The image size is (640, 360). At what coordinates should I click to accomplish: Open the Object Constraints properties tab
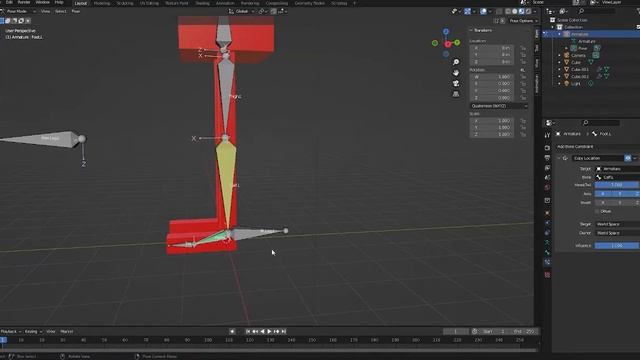pyautogui.click(x=547, y=233)
